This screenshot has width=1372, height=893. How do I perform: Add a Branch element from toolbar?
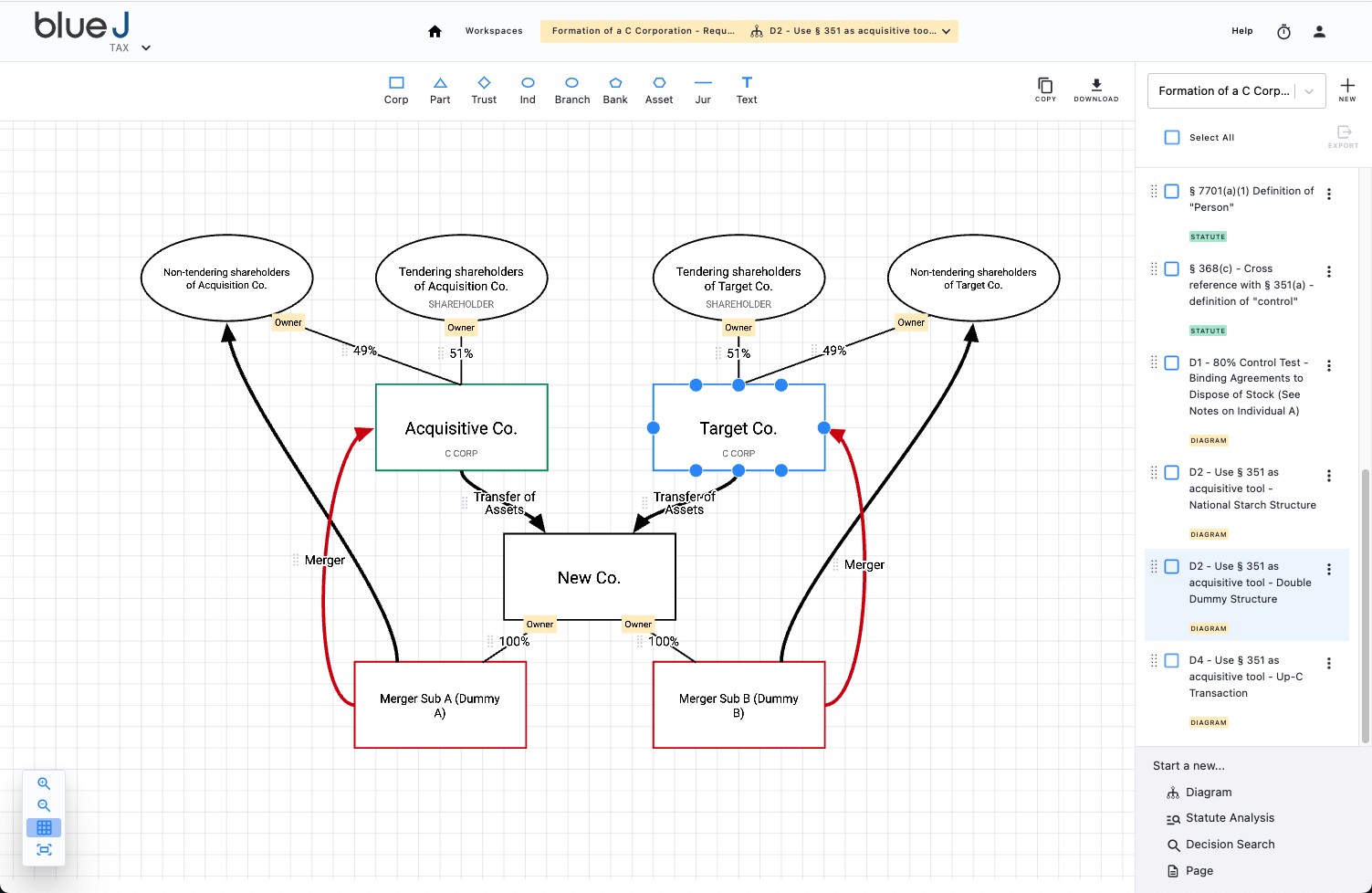click(571, 89)
